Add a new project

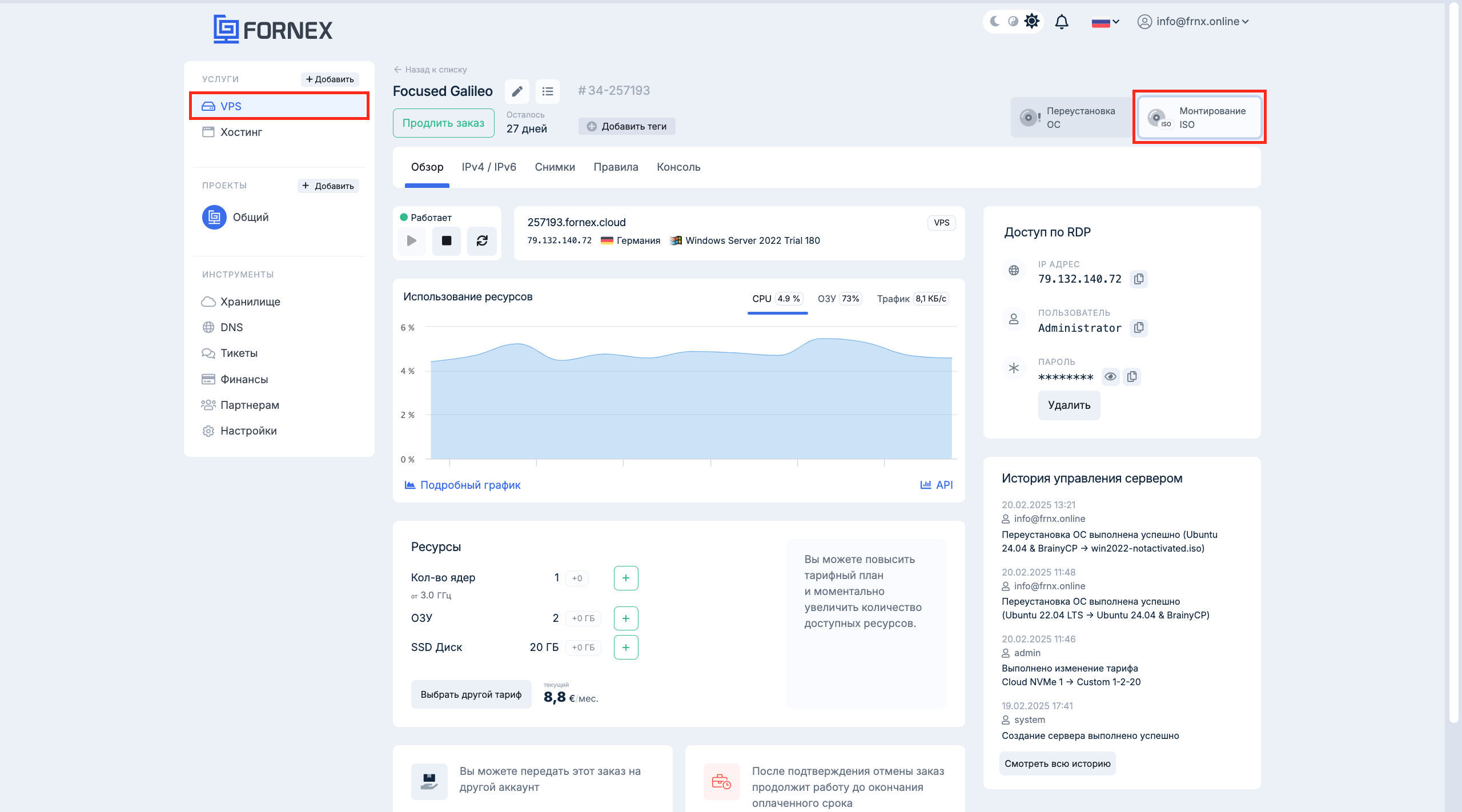click(328, 186)
